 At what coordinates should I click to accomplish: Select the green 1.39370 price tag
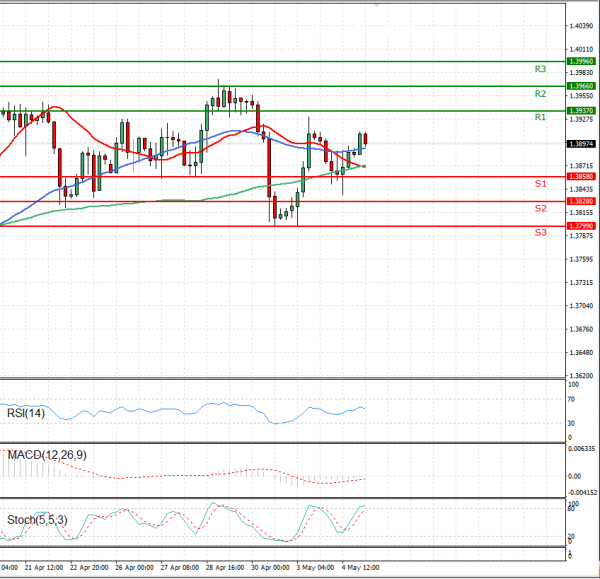[581, 110]
